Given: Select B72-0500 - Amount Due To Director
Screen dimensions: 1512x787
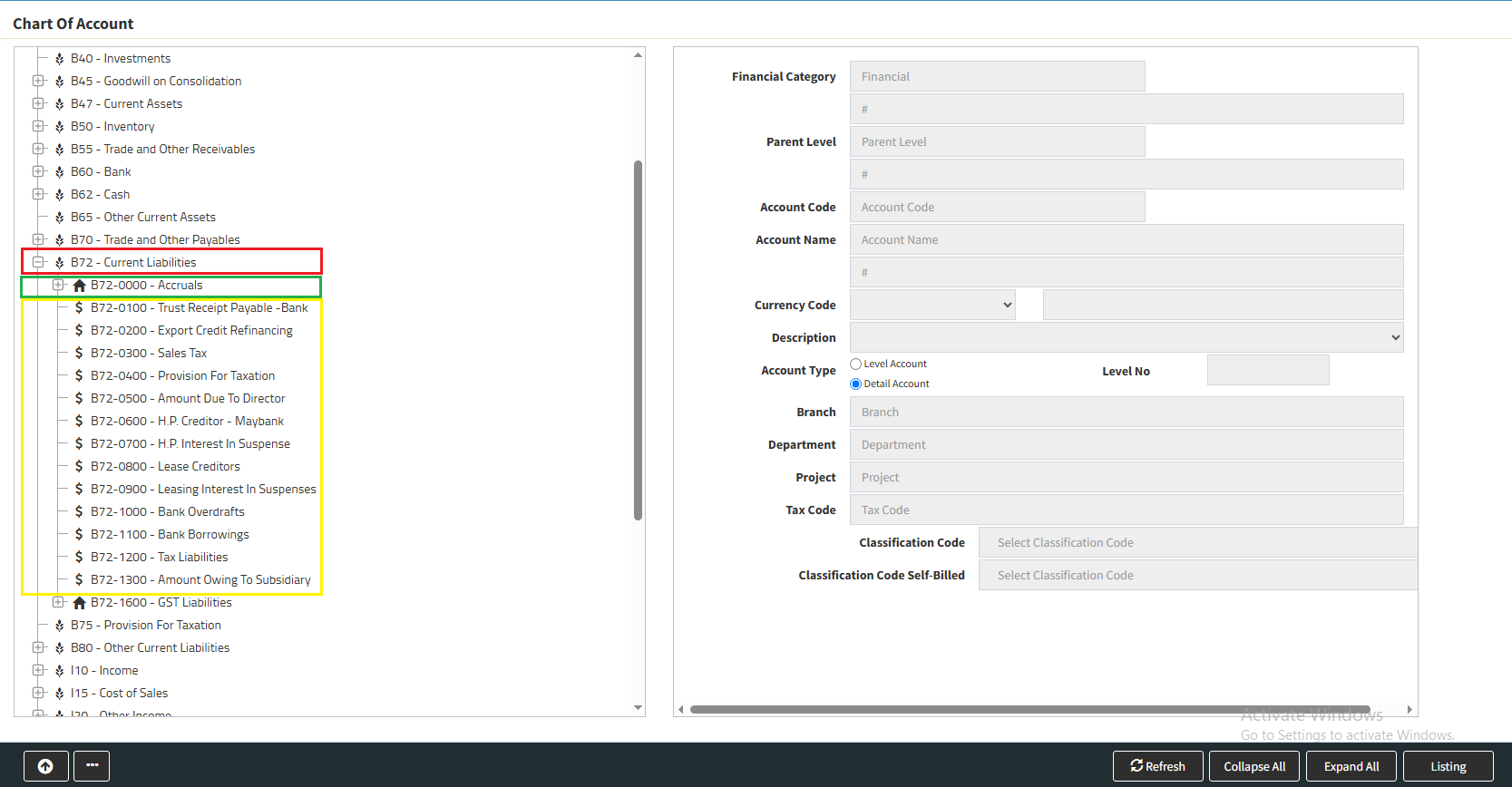Looking at the screenshot, I should [x=188, y=399].
